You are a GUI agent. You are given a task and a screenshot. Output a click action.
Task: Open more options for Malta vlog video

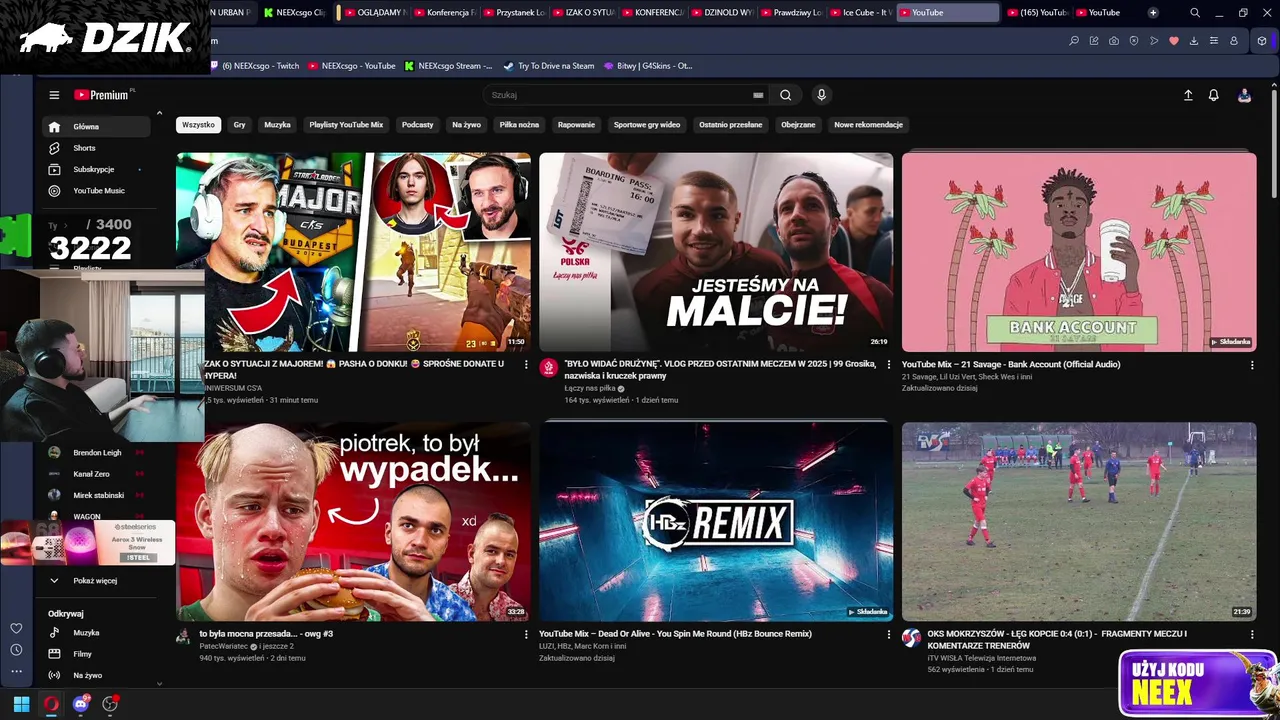click(889, 365)
